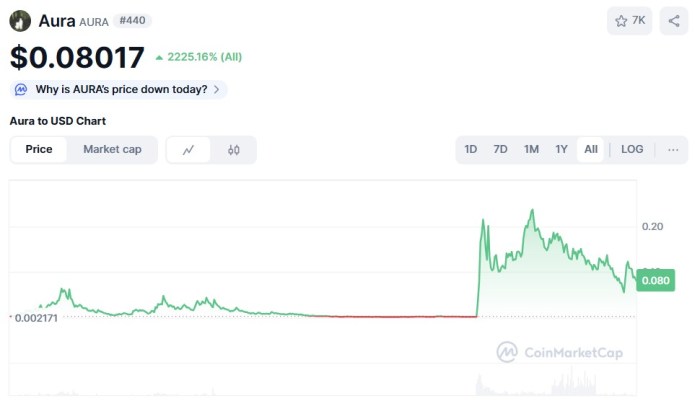Toggle the LOG scale option
The height and width of the screenshot is (401, 700).
click(632, 150)
